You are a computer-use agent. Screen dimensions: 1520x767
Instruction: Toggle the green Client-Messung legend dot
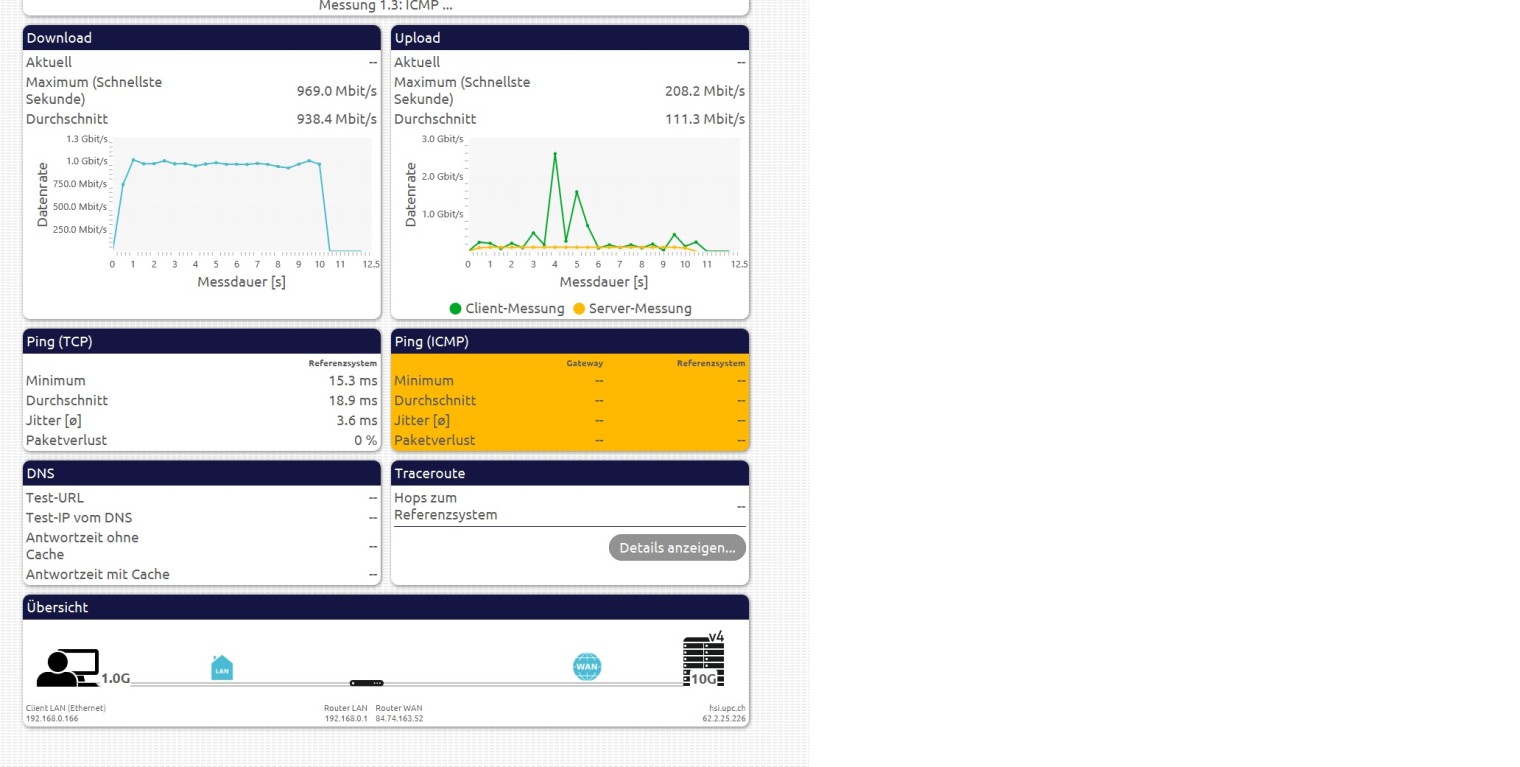point(456,309)
